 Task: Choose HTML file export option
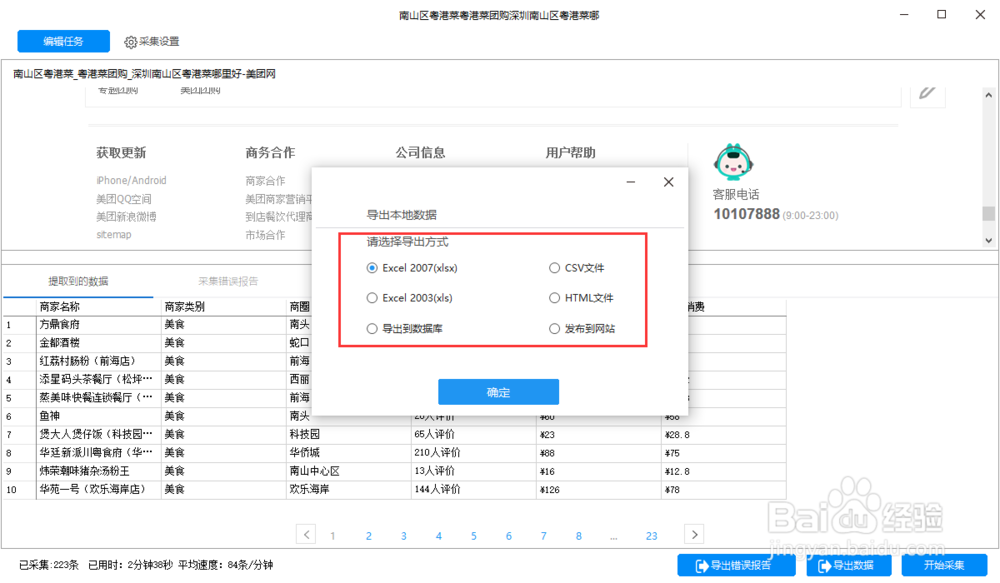(x=581, y=298)
